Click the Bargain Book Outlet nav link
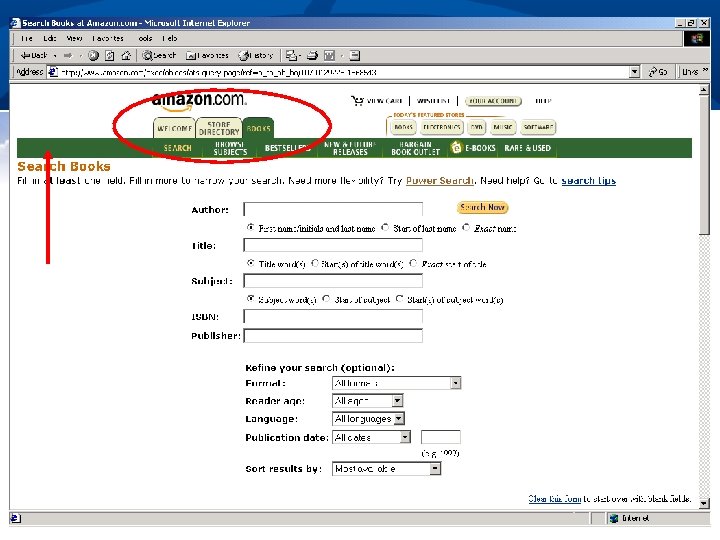720x540 pixels. (415, 148)
